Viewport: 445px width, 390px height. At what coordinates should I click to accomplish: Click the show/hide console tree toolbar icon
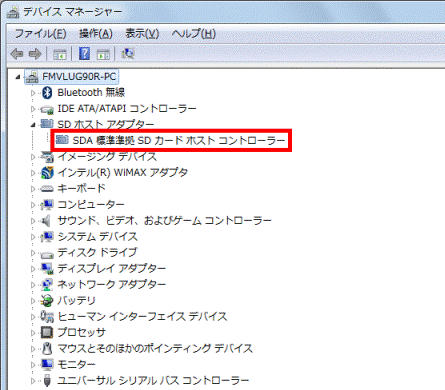60,54
